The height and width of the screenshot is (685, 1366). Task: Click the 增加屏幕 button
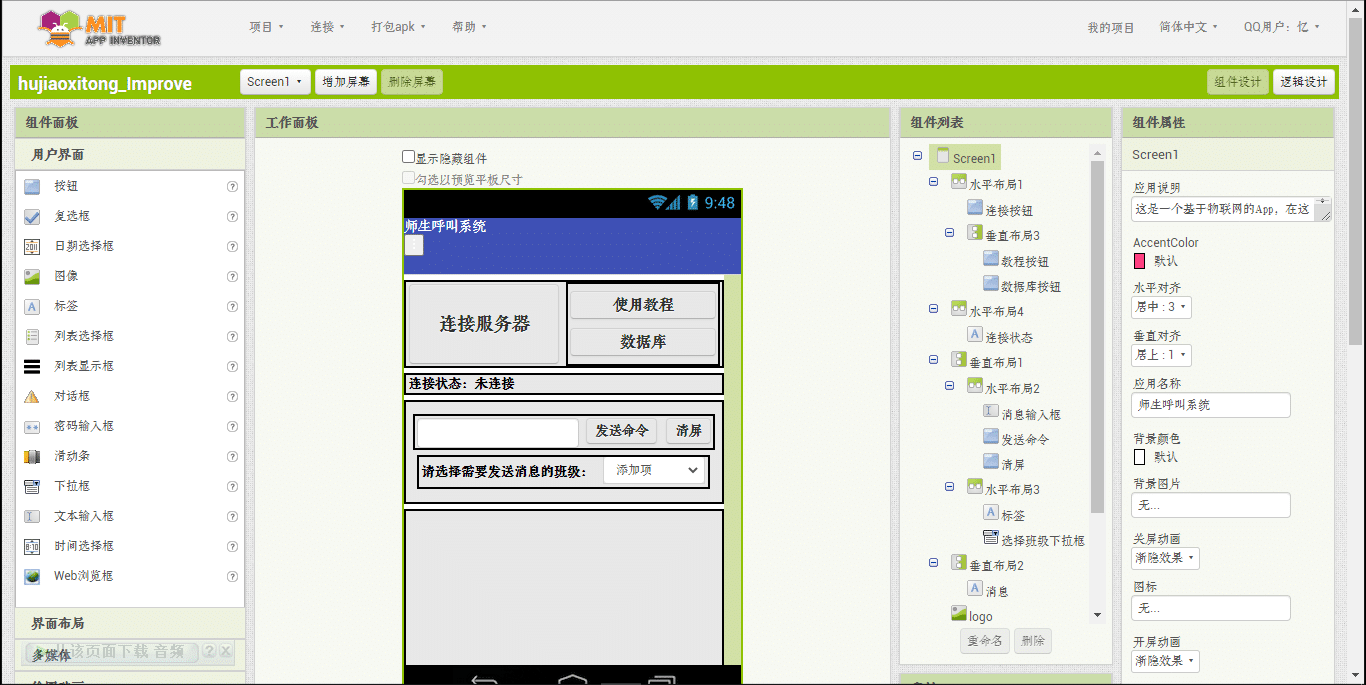pyautogui.click(x=346, y=81)
